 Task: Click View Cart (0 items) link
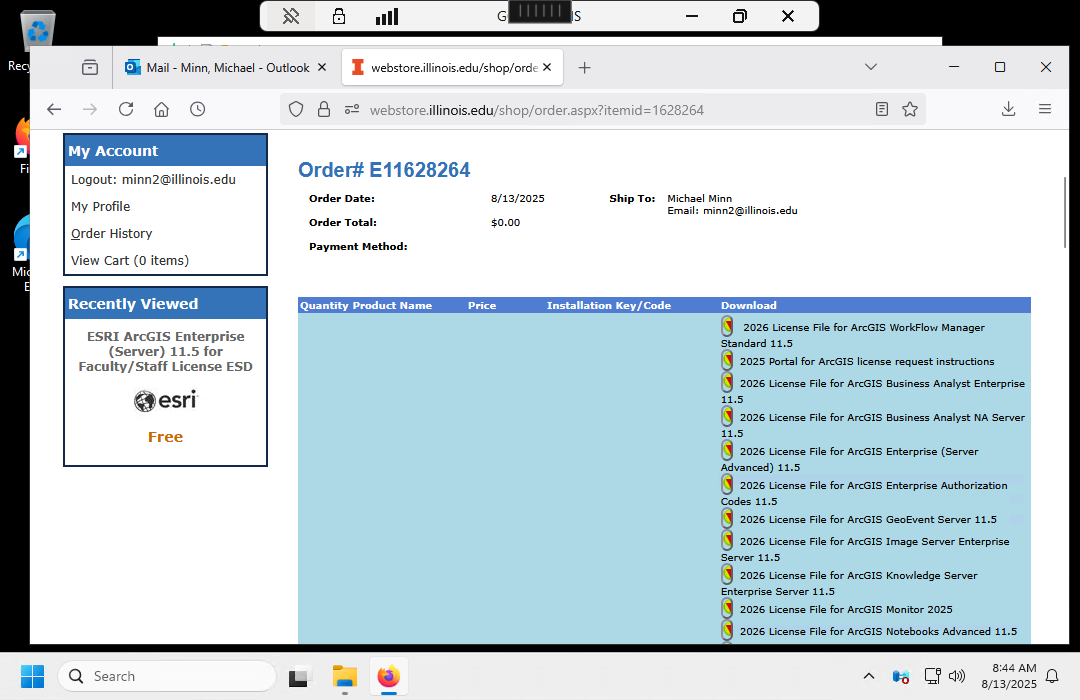[130, 261]
